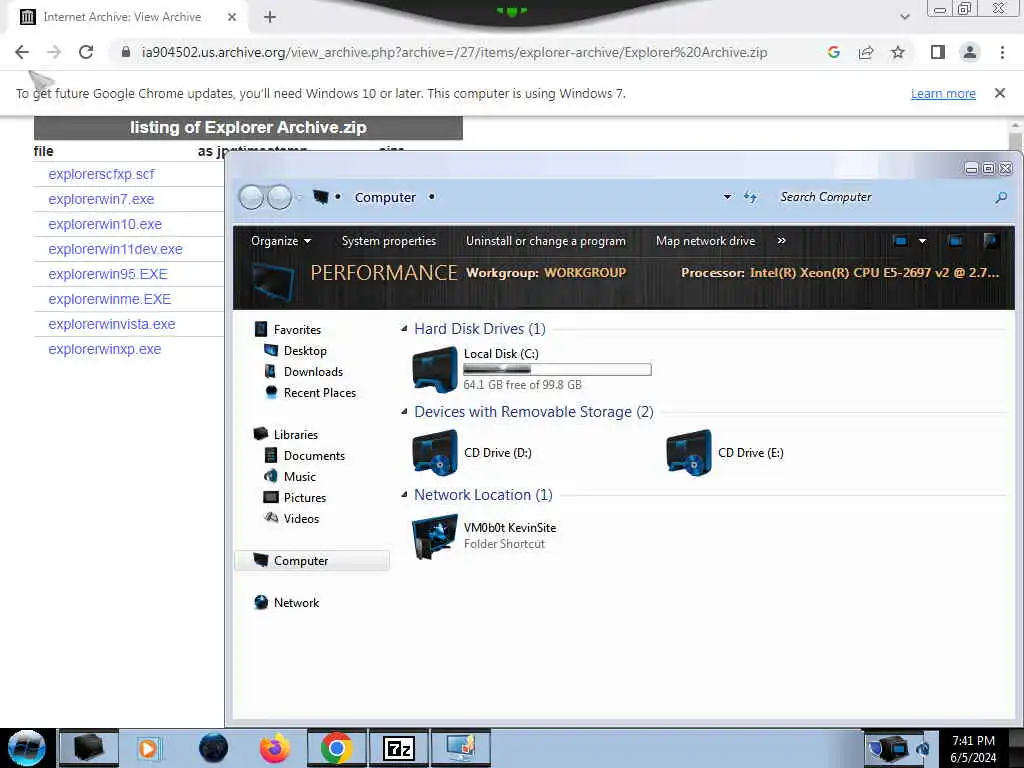The width and height of the screenshot is (1024, 768).
Task: Show more toolbar commands chevron
Action: point(781,241)
